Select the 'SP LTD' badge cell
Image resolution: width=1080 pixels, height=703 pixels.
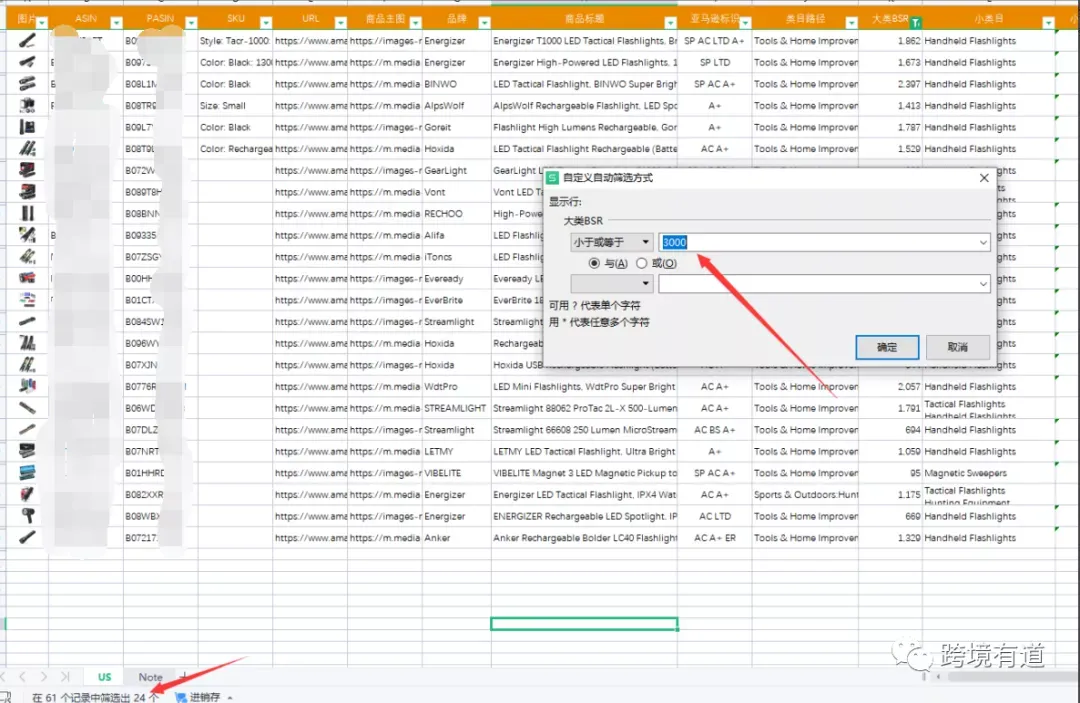click(714, 62)
